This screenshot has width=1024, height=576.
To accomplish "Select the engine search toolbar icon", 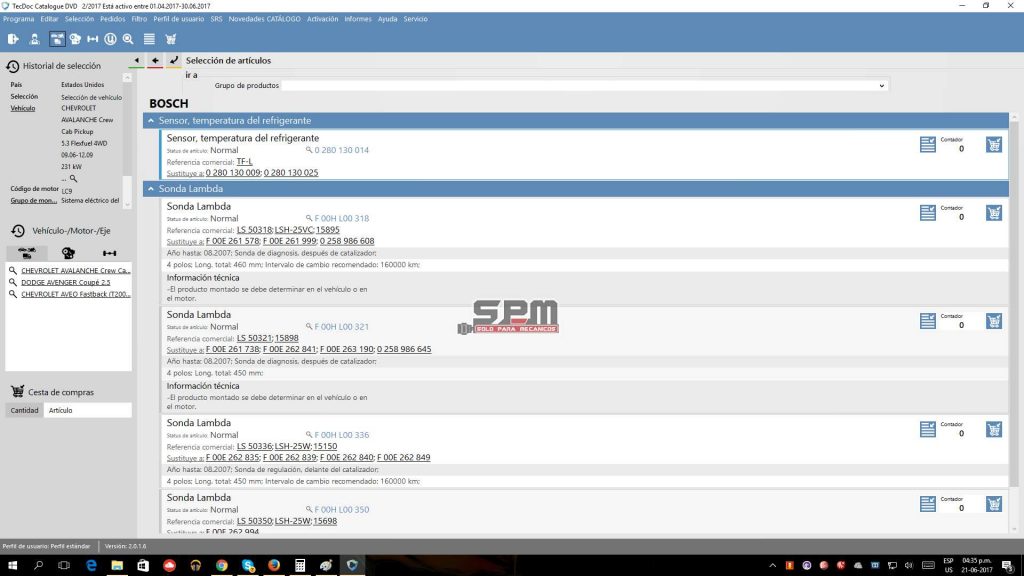I will pyautogui.click(x=75, y=39).
